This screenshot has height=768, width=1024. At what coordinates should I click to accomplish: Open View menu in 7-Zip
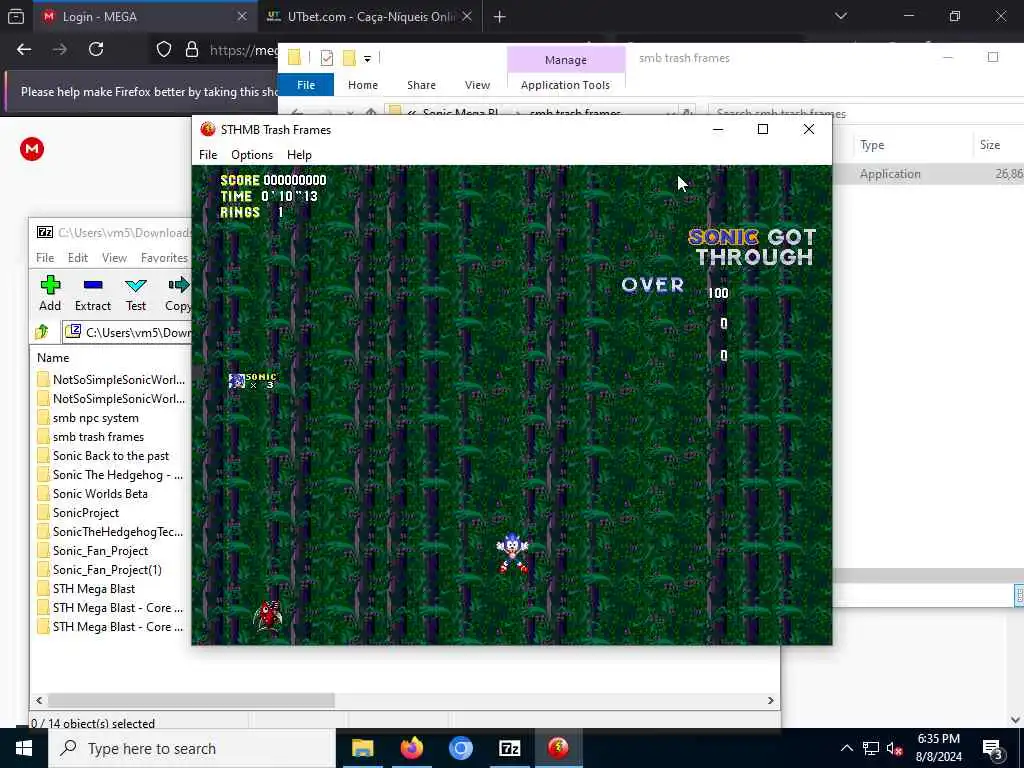pyautogui.click(x=114, y=258)
